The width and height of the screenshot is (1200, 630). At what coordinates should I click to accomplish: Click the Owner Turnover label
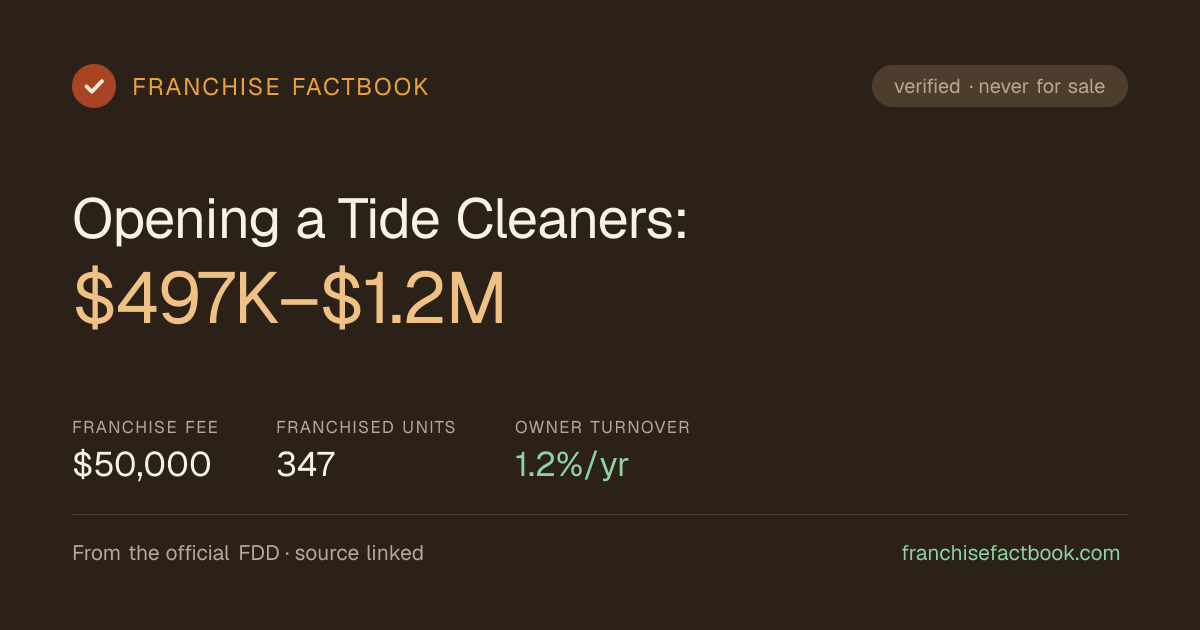(x=602, y=427)
